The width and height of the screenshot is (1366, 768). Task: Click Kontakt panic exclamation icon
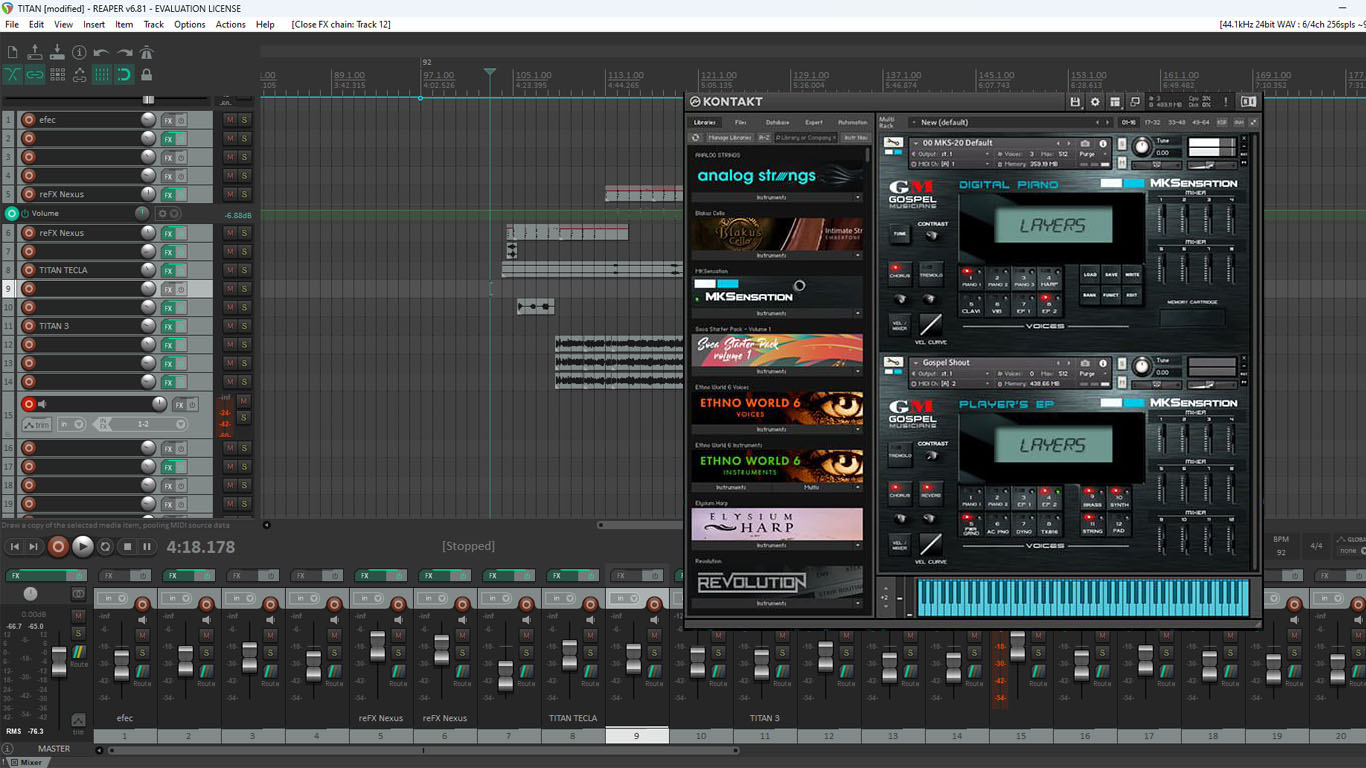coord(1227,101)
